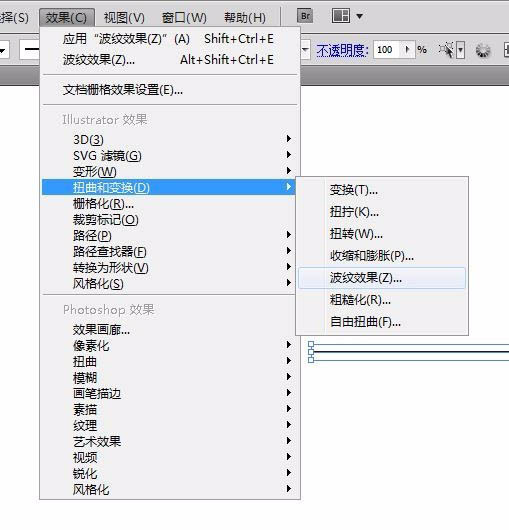
Task: Open 文档栅格效果设置(E)...
Action: click(170, 90)
